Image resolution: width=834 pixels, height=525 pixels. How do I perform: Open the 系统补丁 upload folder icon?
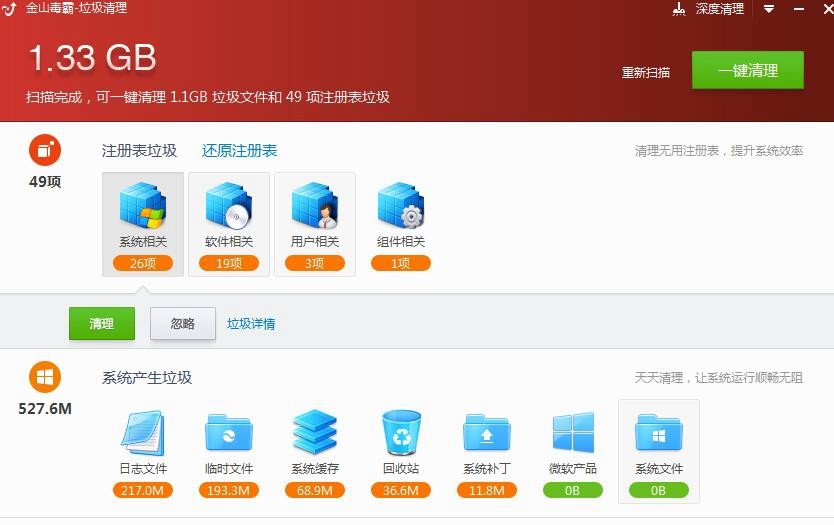(x=487, y=432)
